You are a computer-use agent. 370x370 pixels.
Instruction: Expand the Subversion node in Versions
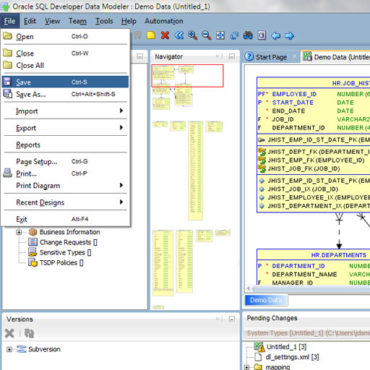pos(9,349)
